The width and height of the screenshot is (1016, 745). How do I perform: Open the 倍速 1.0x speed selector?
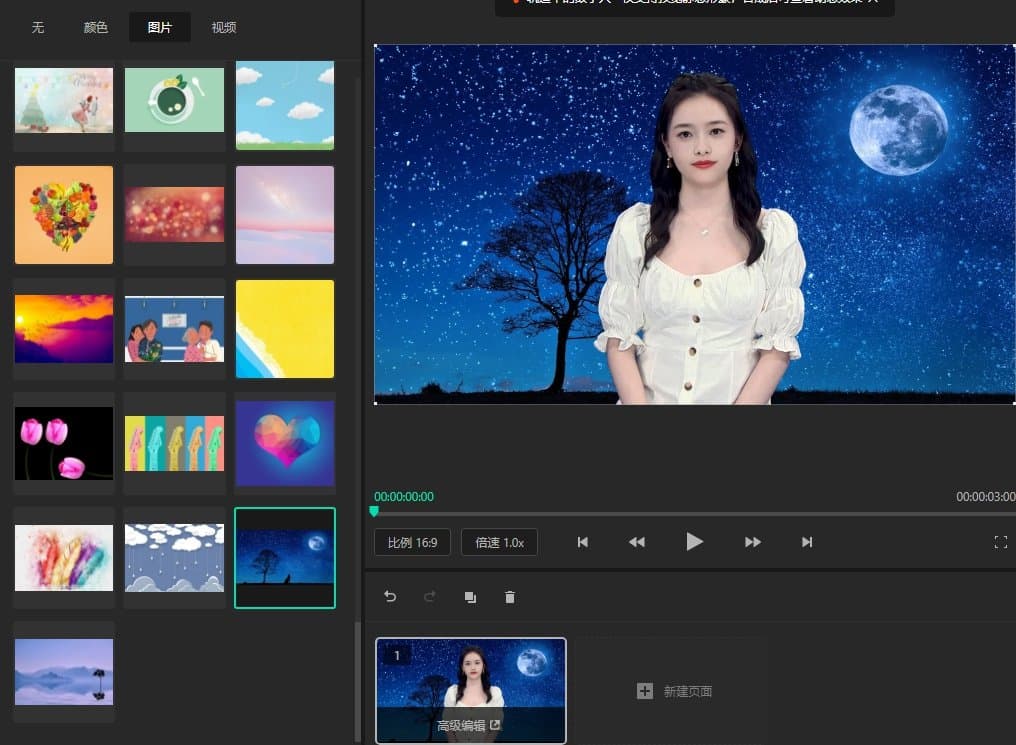[499, 542]
